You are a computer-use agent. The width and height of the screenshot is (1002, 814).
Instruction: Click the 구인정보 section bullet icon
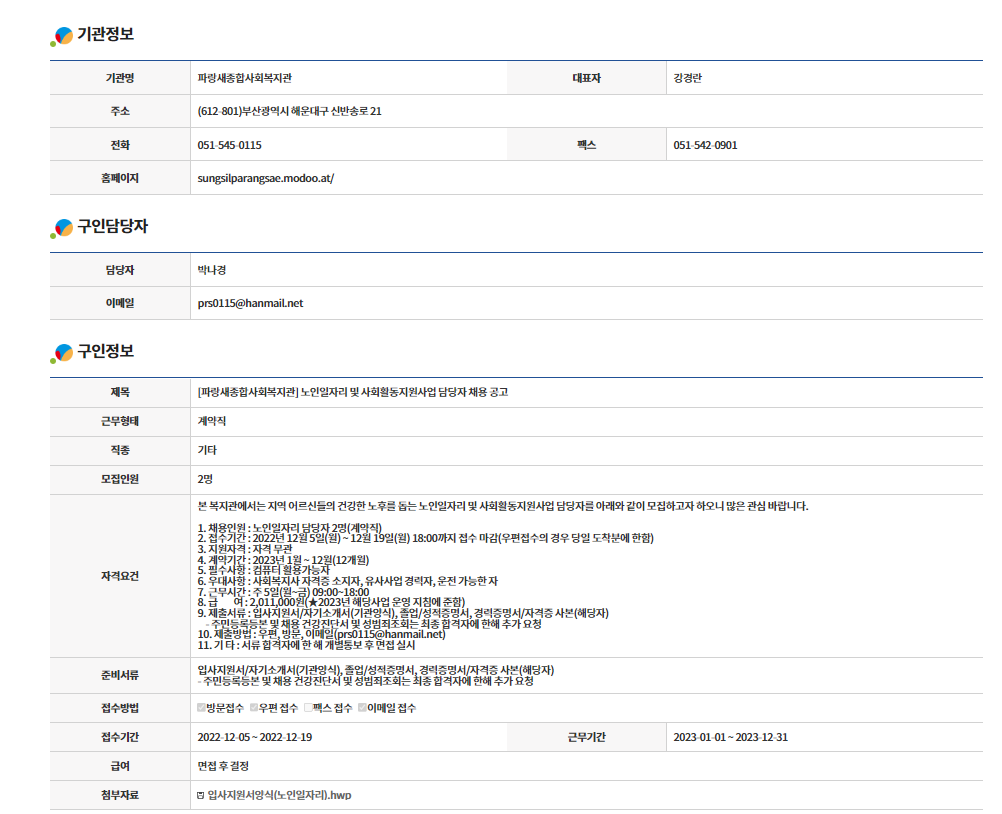62,353
